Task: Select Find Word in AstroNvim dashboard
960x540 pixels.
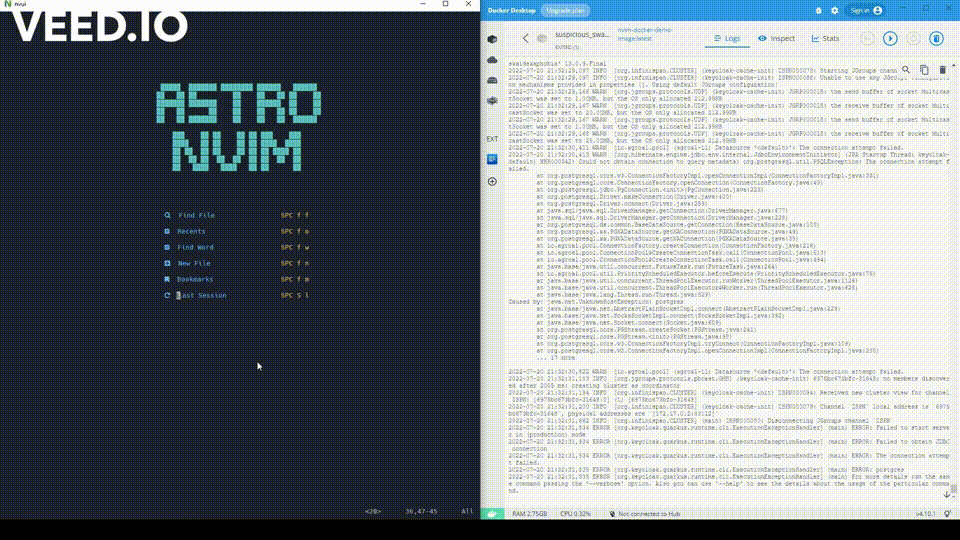Action: (195, 247)
